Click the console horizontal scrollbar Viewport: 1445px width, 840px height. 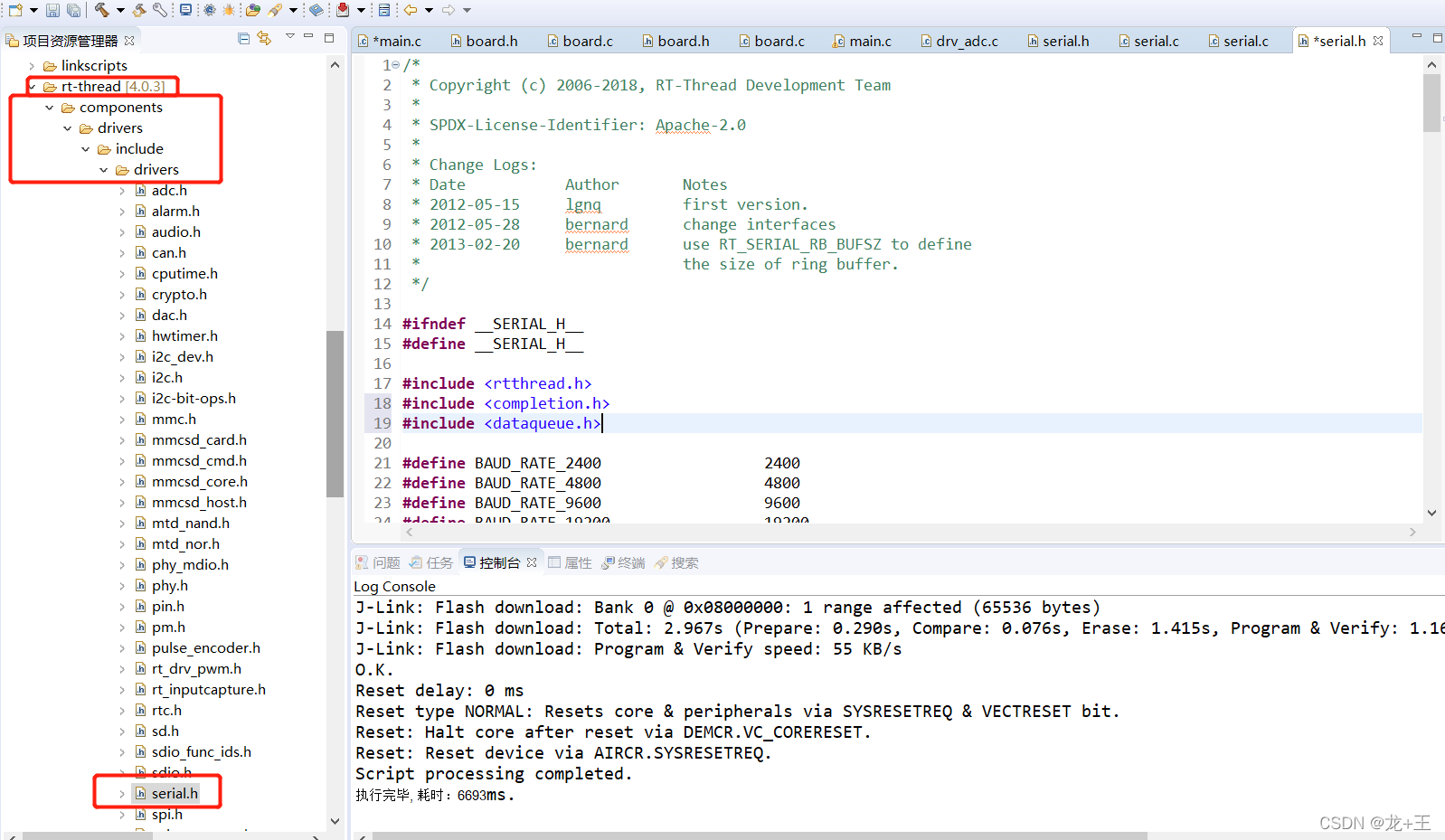click(x=760, y=835)
